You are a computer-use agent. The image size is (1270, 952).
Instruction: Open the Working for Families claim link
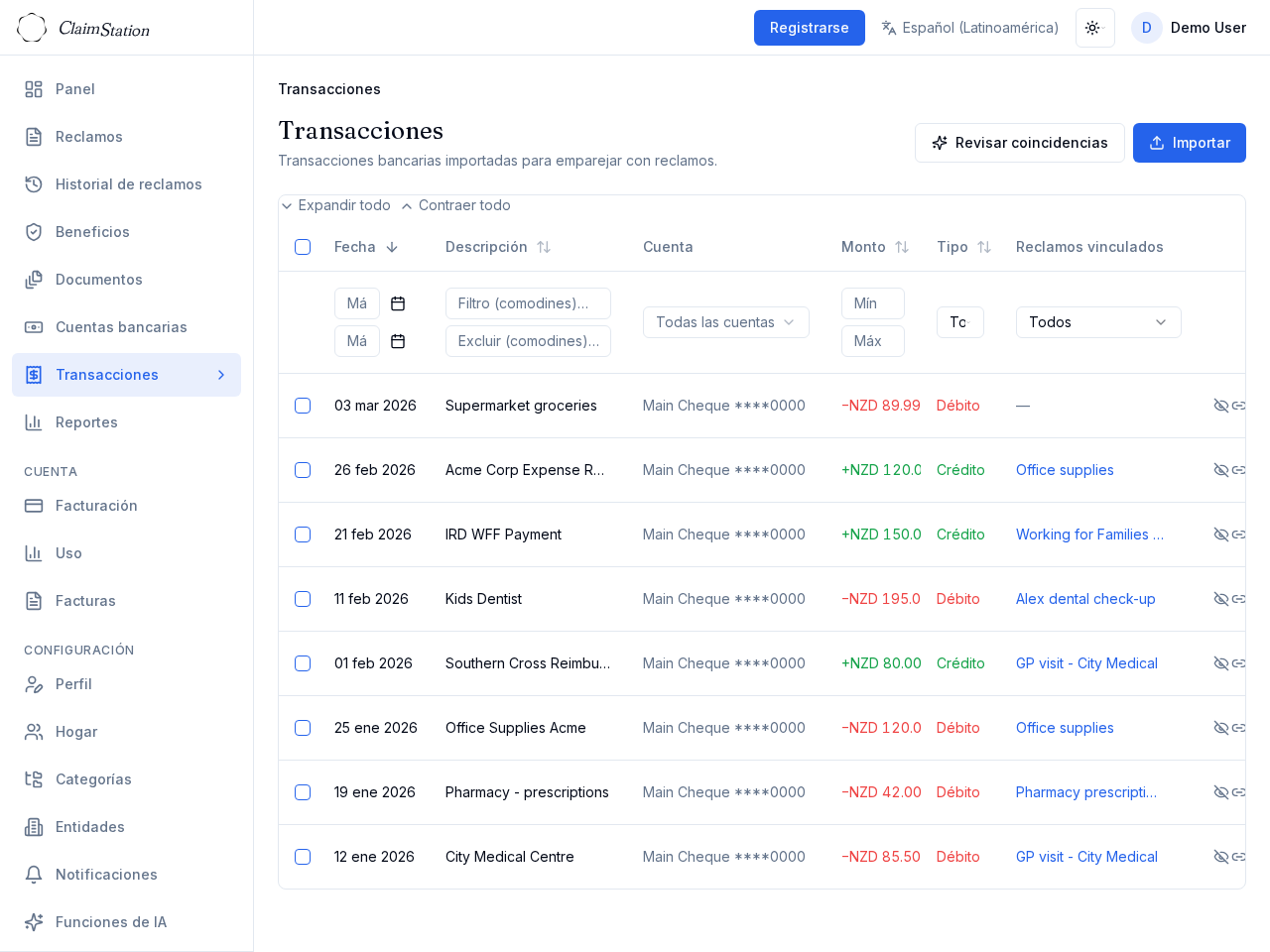[1088, 535]
